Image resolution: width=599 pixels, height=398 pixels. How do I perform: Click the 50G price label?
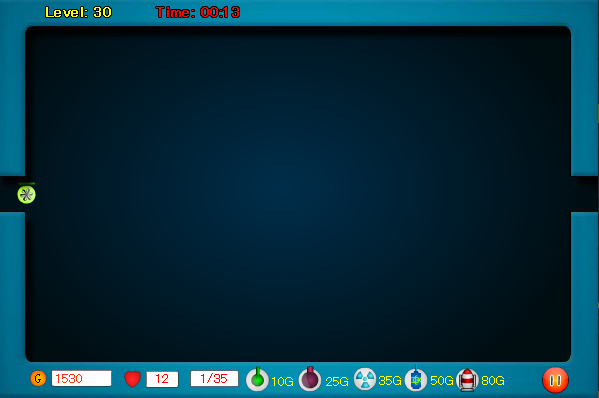[x=442, y=380]
